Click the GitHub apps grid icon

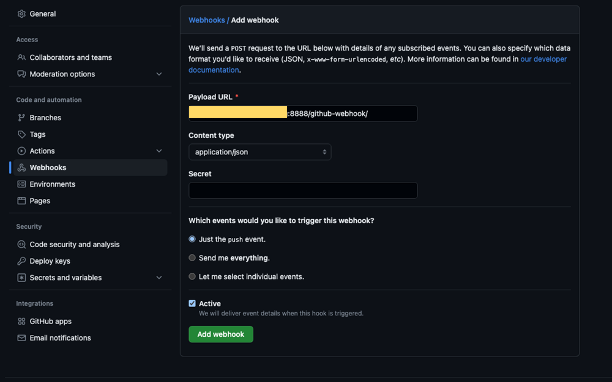click(21, 322)
